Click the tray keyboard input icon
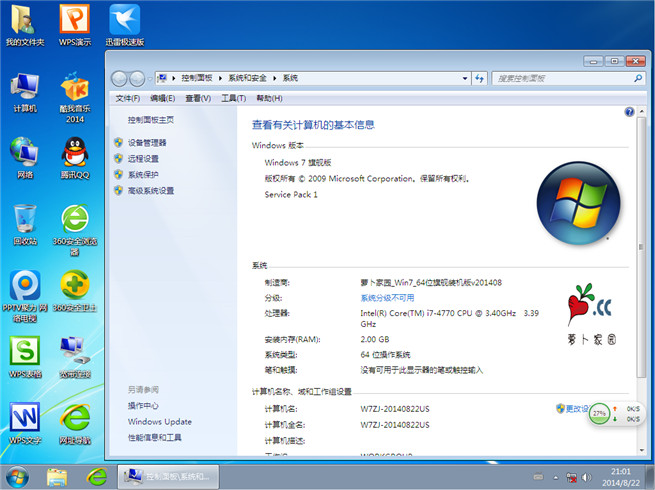This screenshot has width=655, height=490. click(538, 477)
